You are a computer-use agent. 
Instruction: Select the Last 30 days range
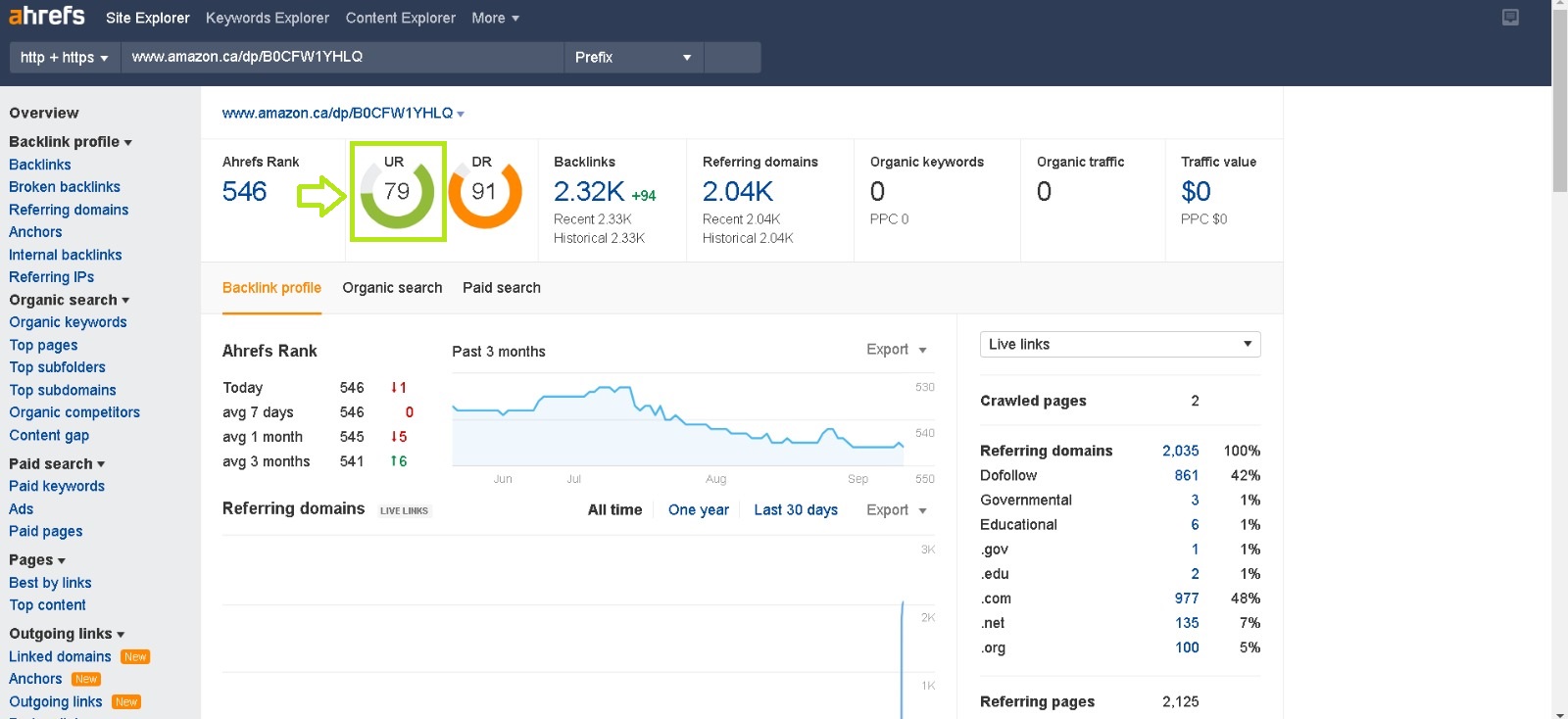pyautogui.click(x=795, y=510)
